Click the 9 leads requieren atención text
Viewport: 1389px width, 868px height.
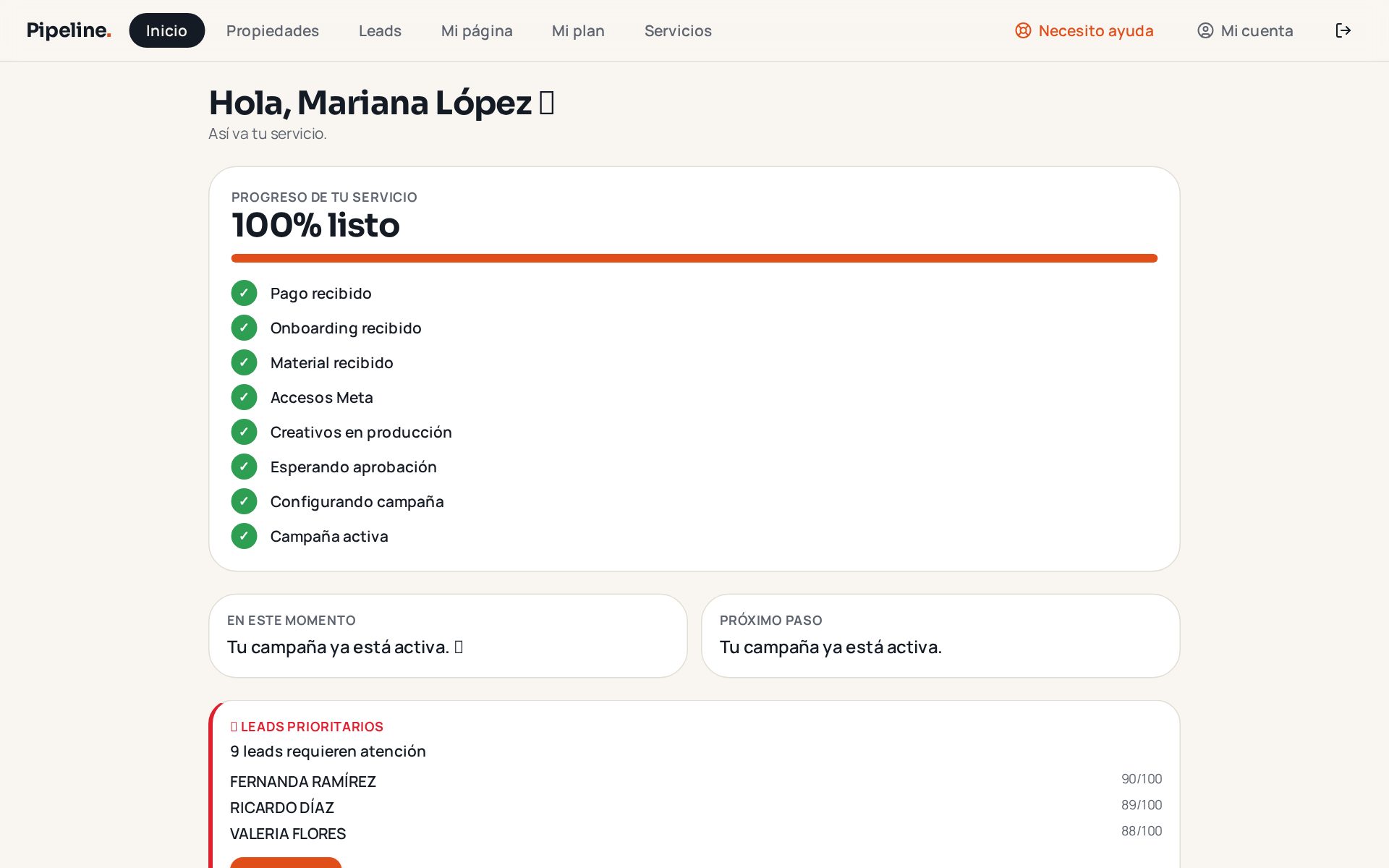click(x=328, y=751)
